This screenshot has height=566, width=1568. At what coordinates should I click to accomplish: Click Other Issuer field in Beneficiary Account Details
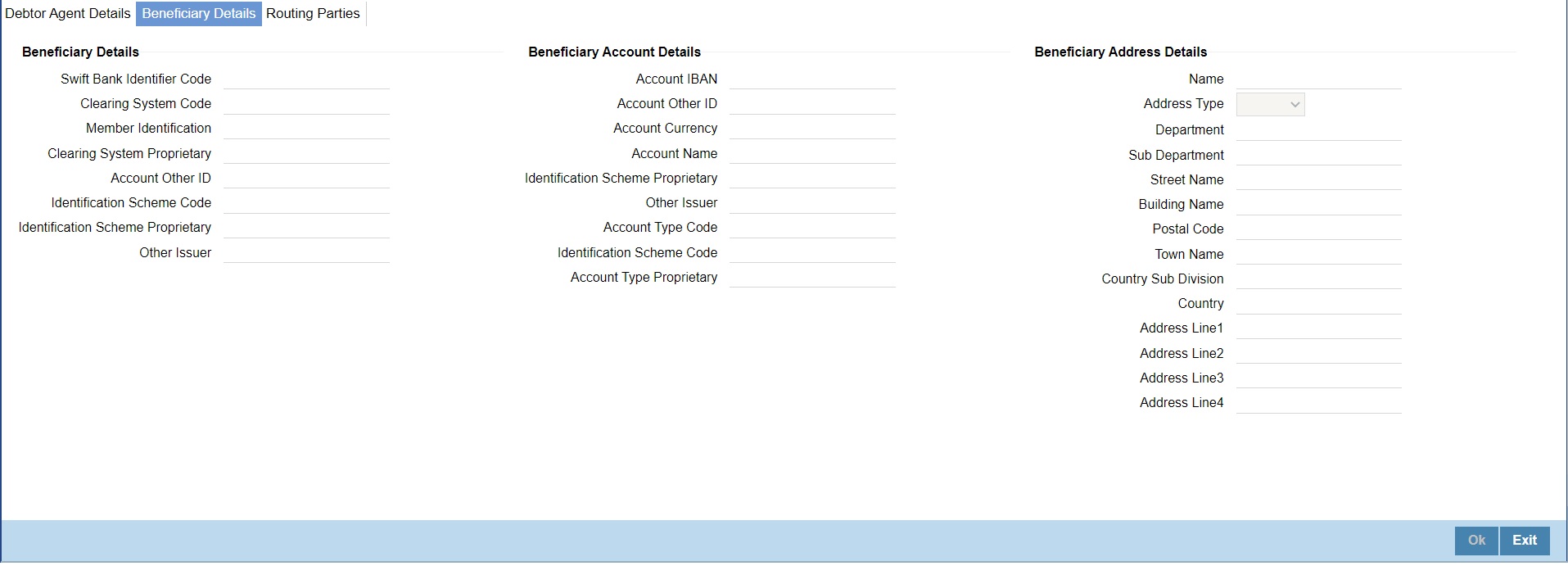(812, 202)
